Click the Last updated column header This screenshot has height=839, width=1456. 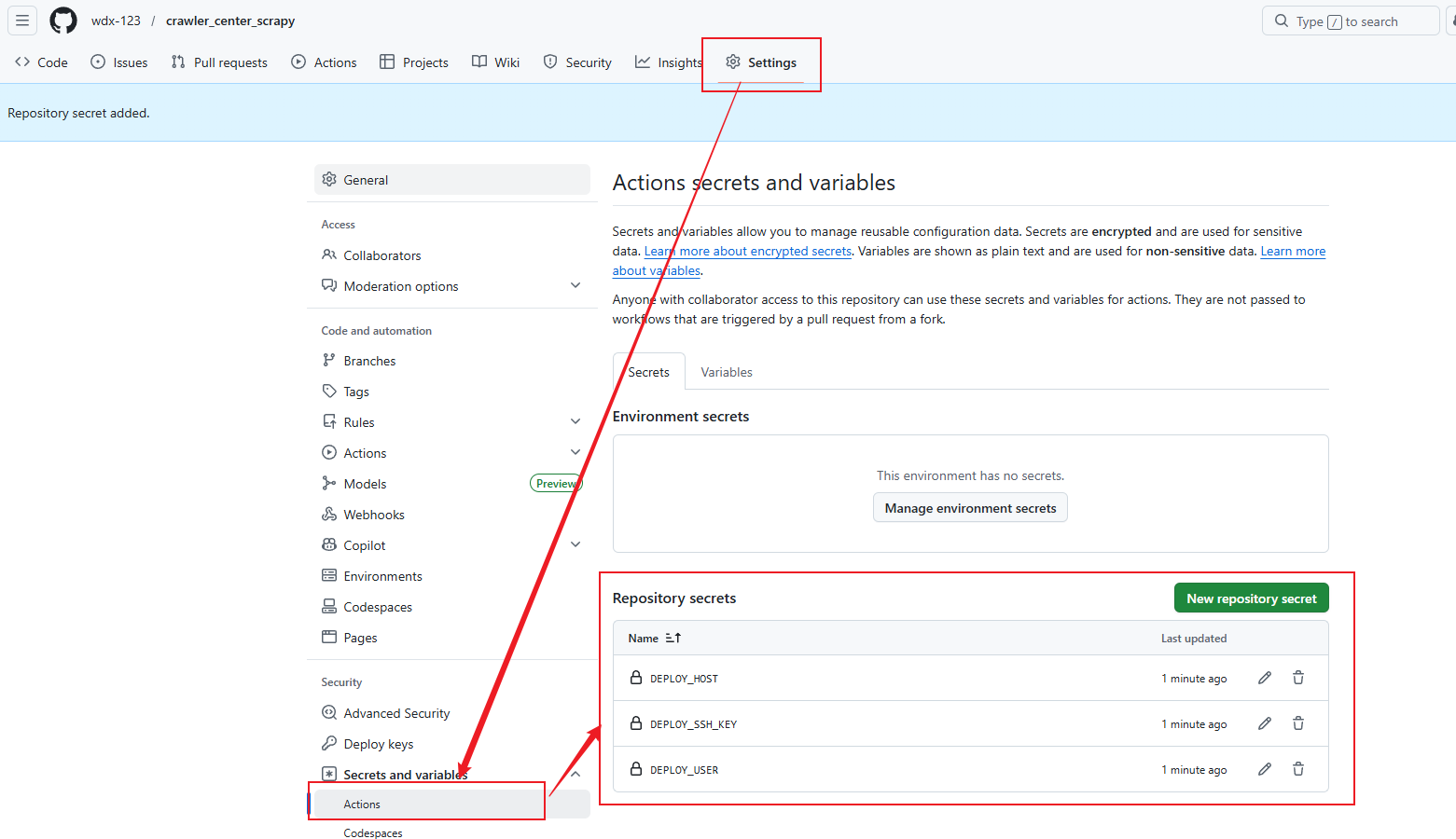[x=1193, y=639]
